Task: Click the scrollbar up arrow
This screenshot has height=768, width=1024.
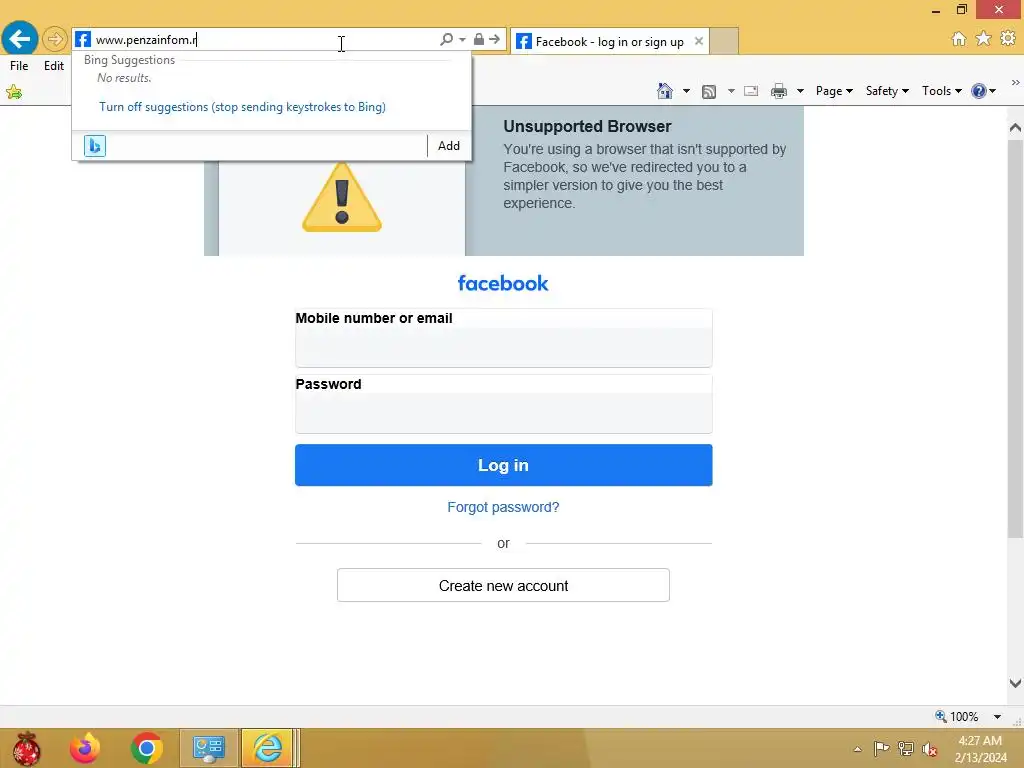Action: pos(1015,127)
